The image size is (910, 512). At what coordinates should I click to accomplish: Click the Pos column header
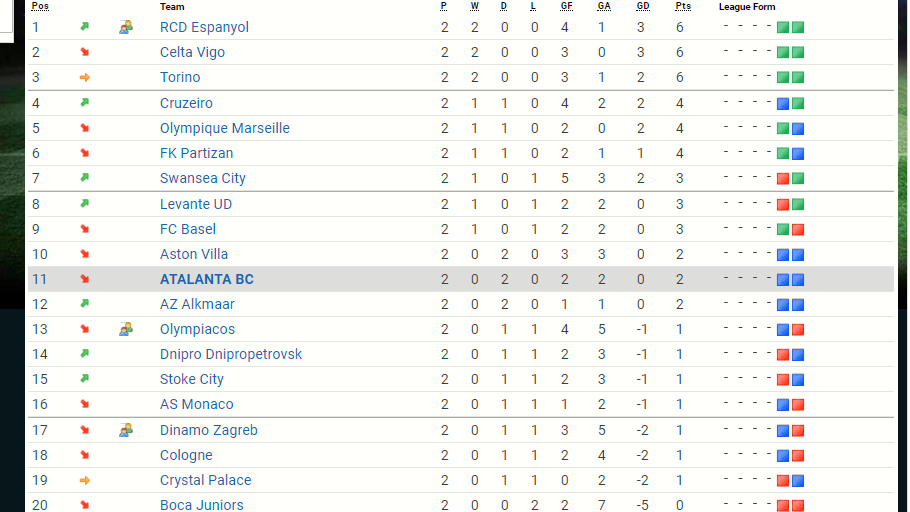(x=40, y=7)
